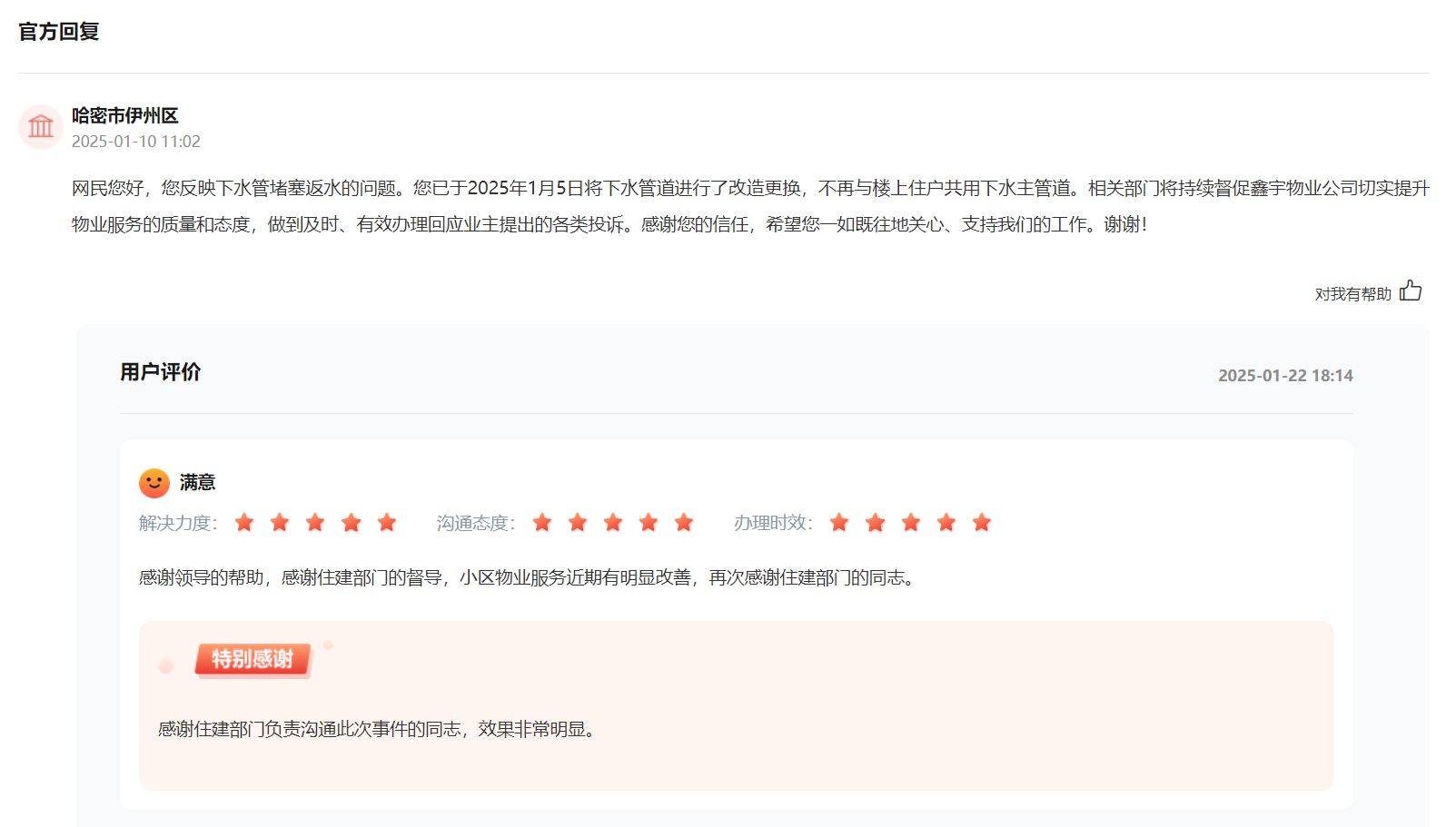The height and width of the screenshot is (827, 1456).
Task: Click the review timestamp 2025-01-22 18:14
Action: coord(1285,376)
